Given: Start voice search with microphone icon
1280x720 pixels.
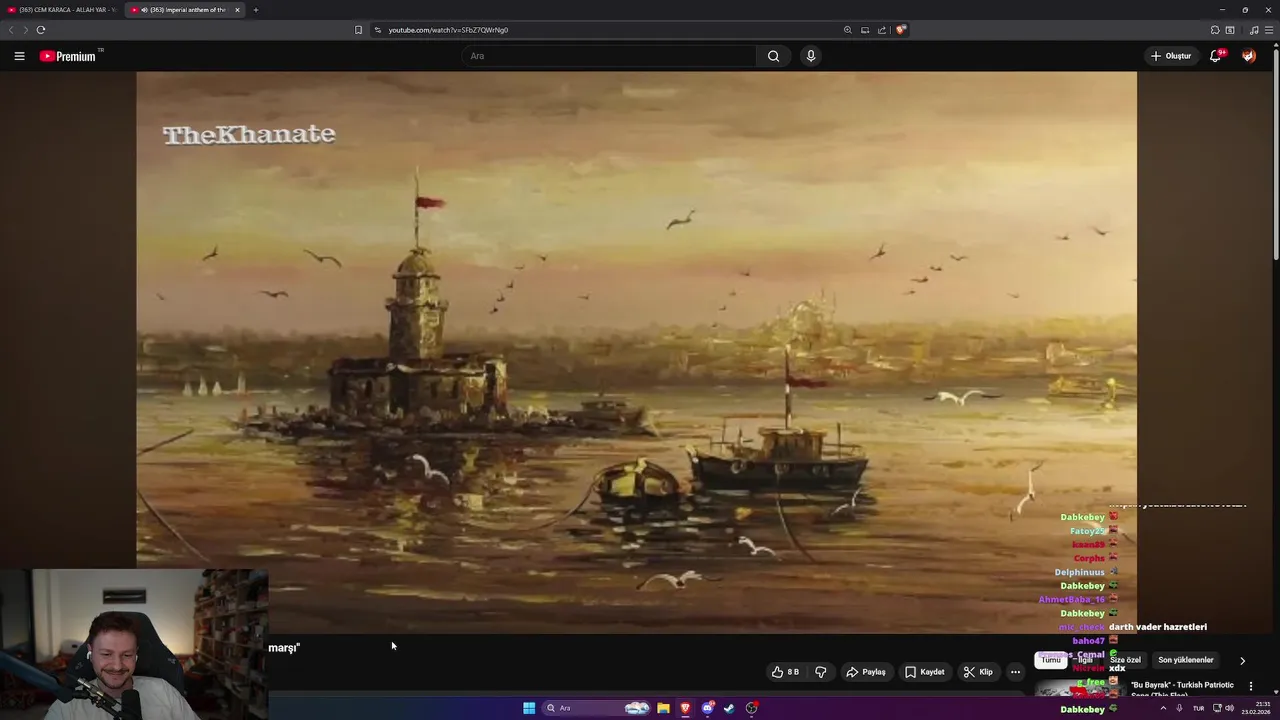Looking at the screenshot, I should (x=811, y=56).
